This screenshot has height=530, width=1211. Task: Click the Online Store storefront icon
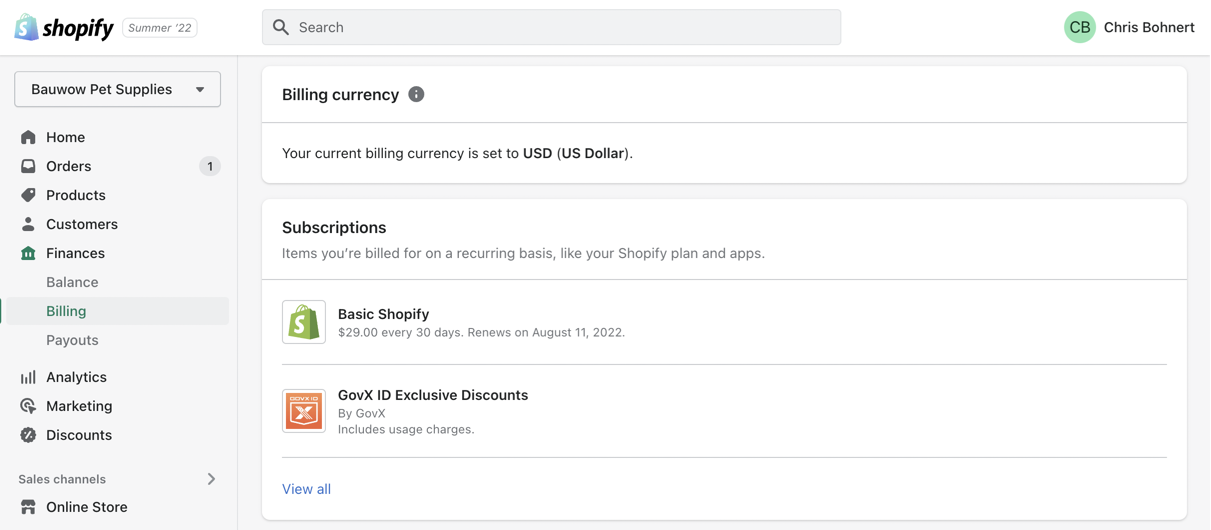28,507
